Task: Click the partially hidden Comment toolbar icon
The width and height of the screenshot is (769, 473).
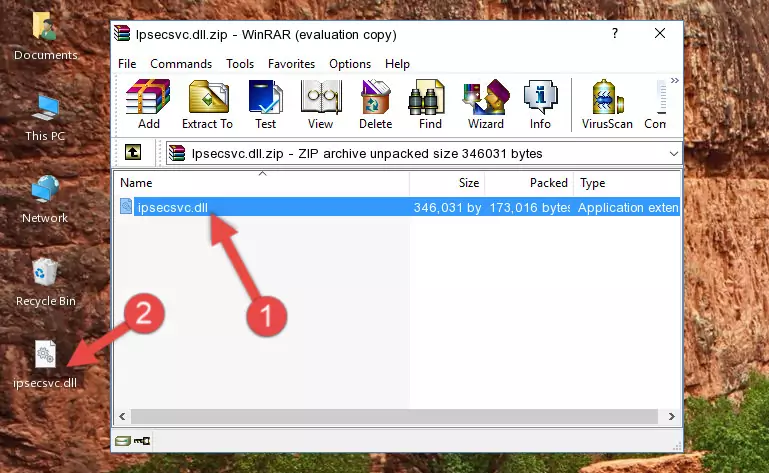Action: tap(656, 105)
